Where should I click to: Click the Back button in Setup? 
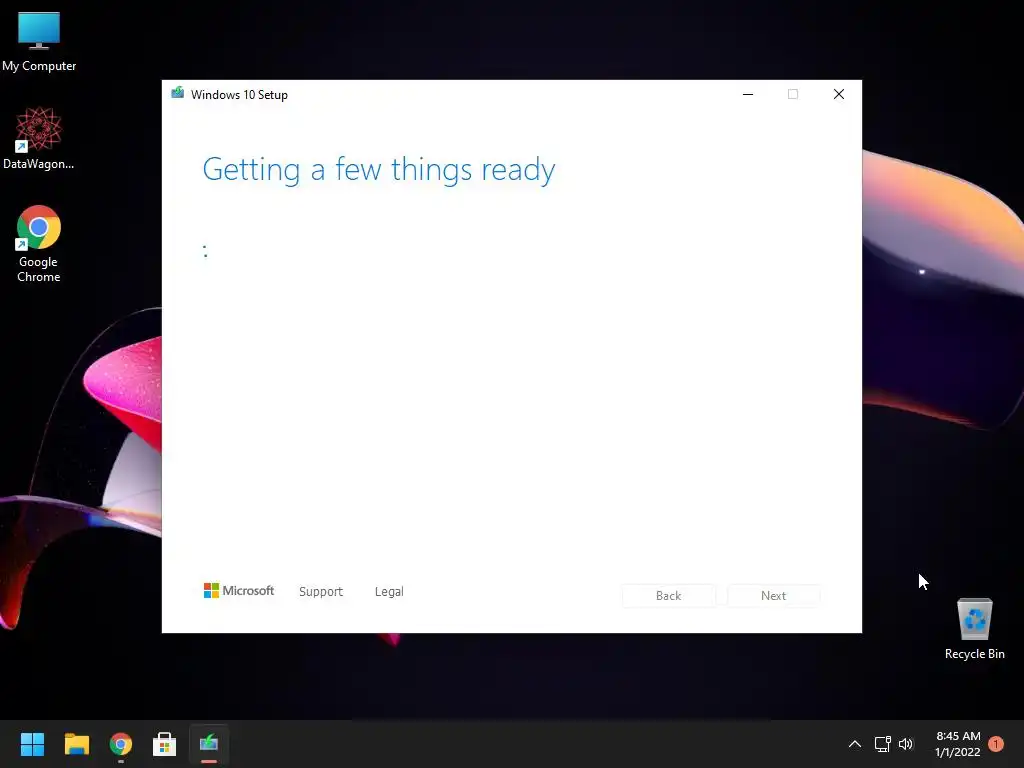click(x=668, y=596)
